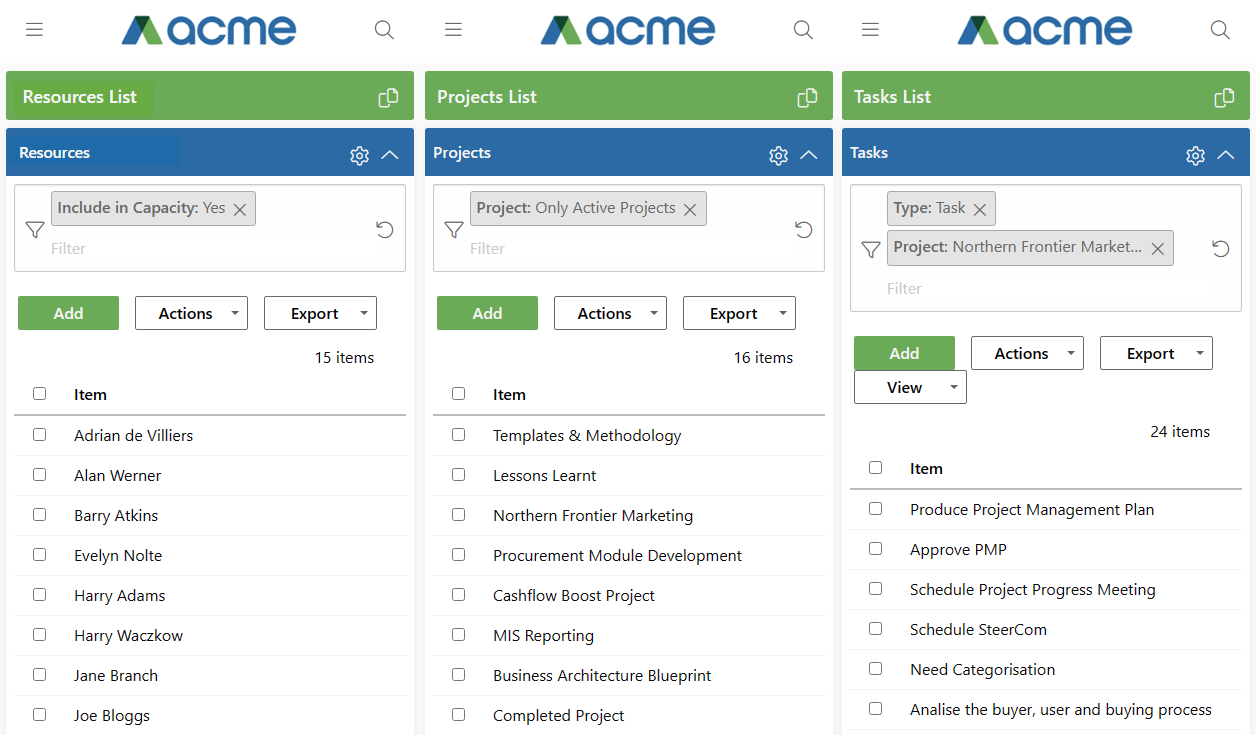The image size is (1257, 735).
Task: Click Item column header in Resources list
Action: [90, 394]
